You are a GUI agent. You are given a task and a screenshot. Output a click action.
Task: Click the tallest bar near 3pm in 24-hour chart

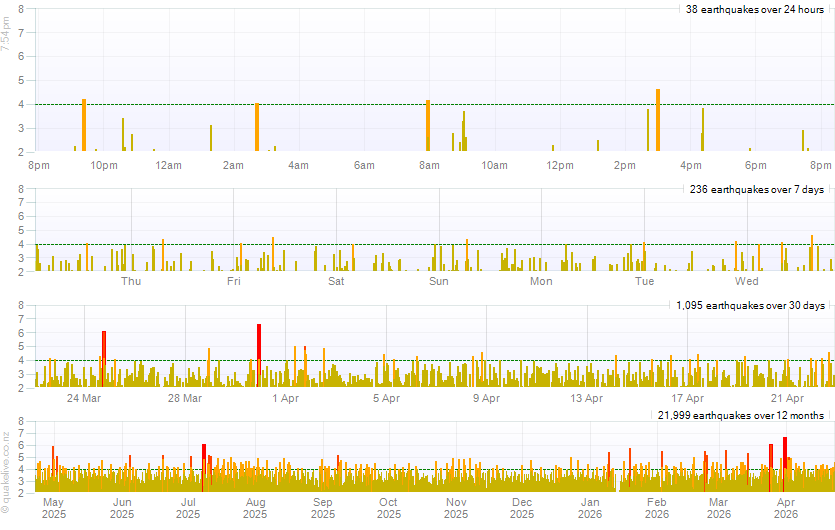coord(658,120)
